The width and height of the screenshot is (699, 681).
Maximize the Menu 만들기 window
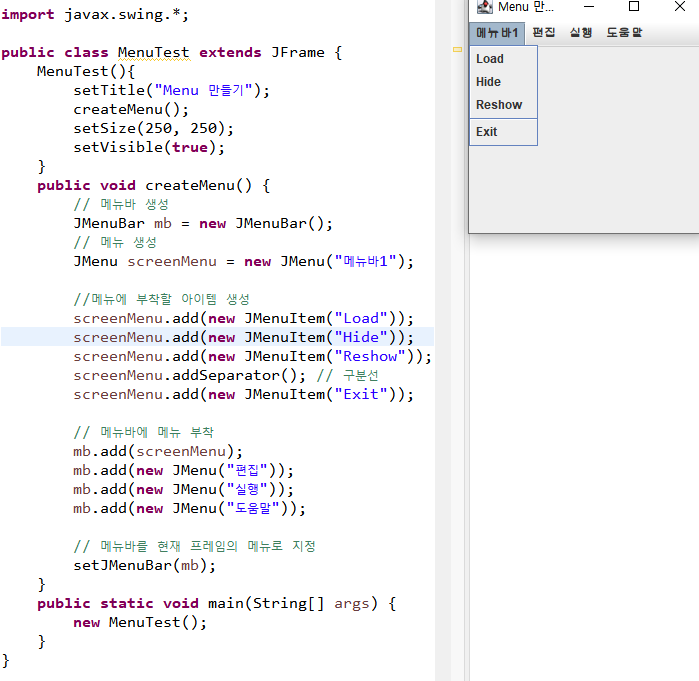[x=634, y=7]
